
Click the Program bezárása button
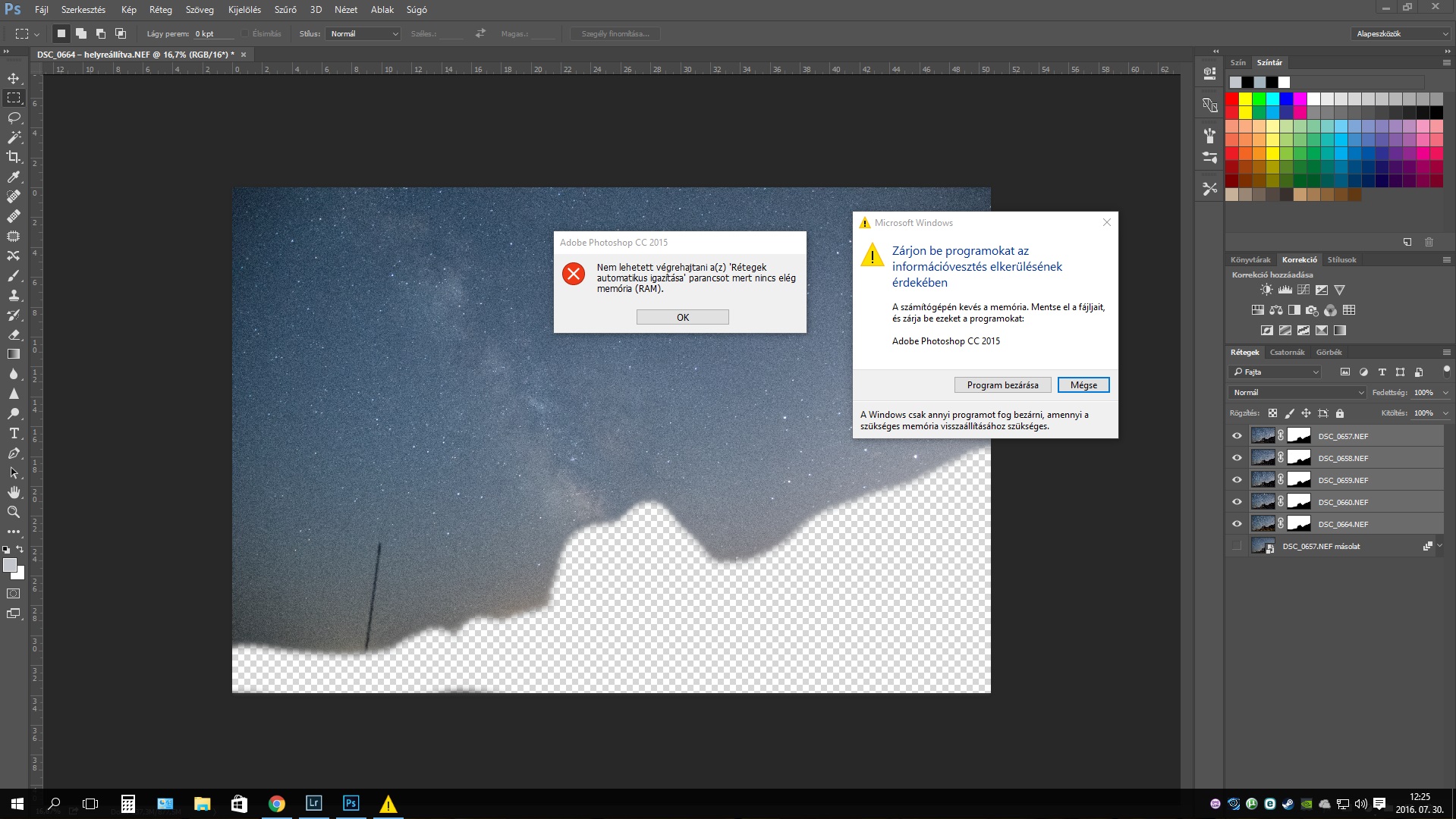[x=1003, y=385]
